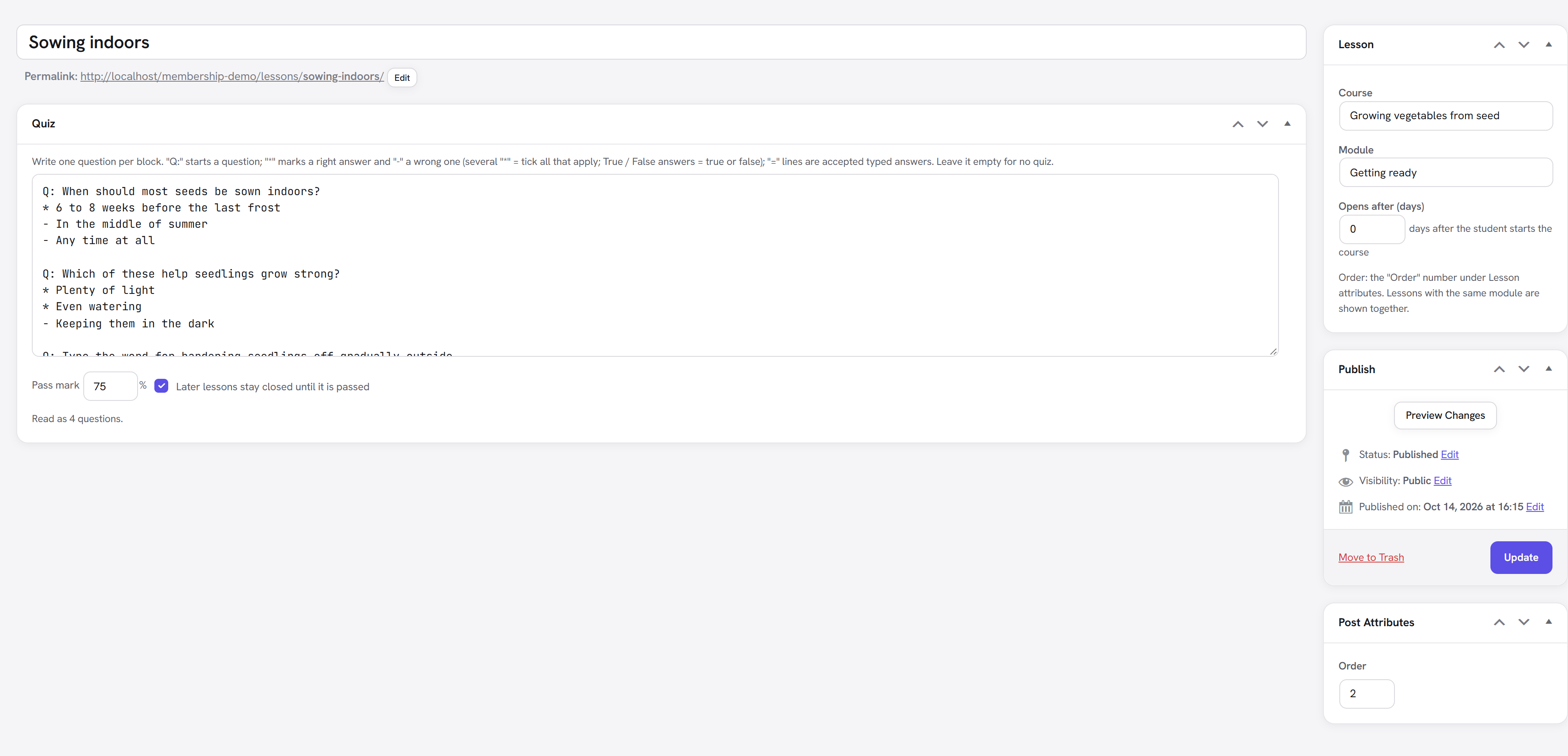
Task: Collapse the Quiz panel
Action: coord(1287,124)
